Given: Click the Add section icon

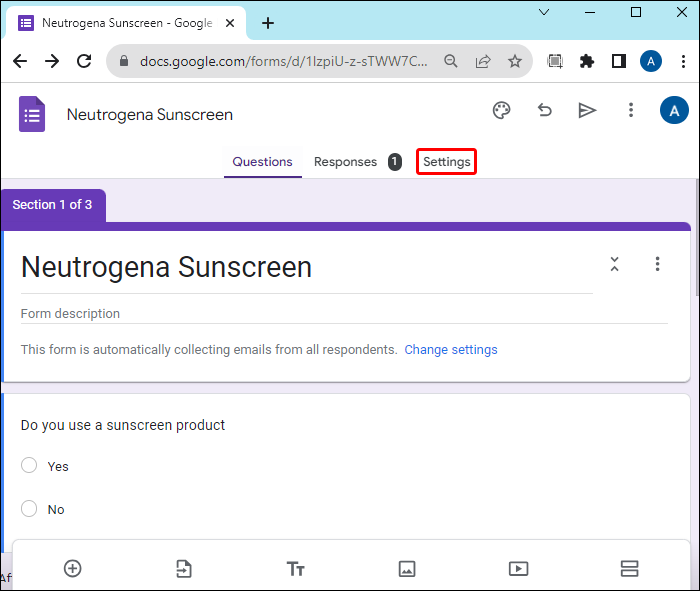Looking at the screenshot, I should click(629, 569).
